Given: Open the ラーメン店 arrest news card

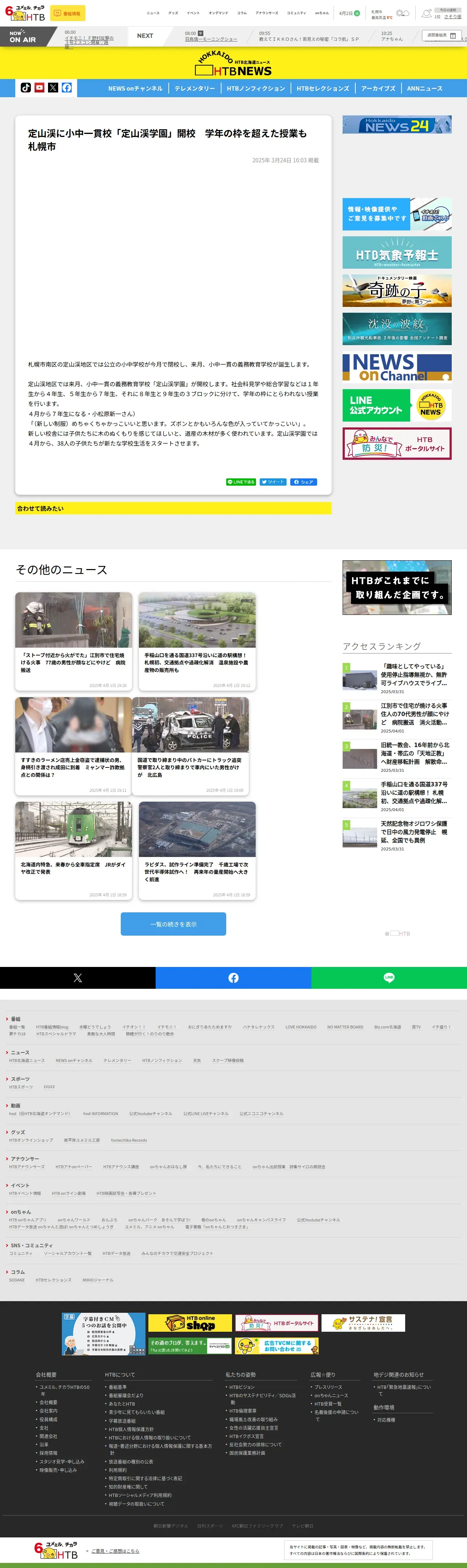Looking at the screenshot, I should (x=73, y=746).
